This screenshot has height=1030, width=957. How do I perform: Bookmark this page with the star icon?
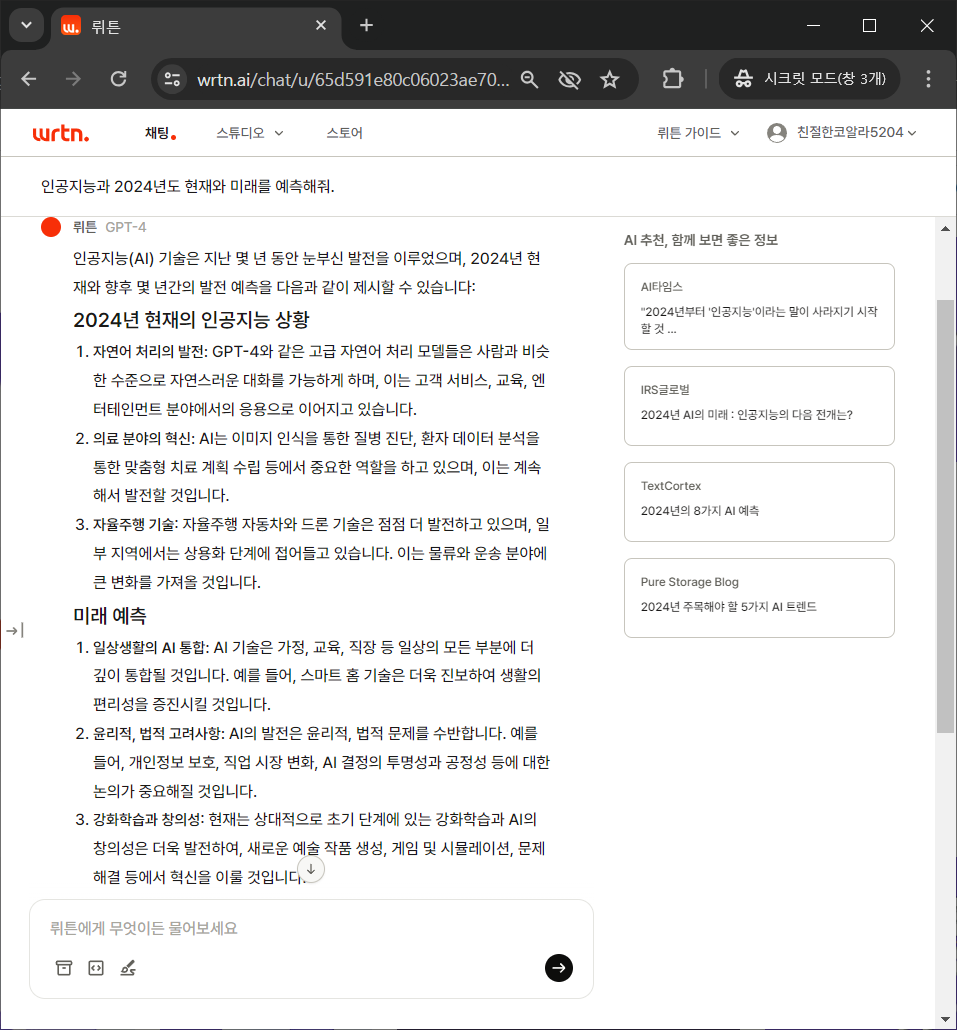[610, 79]
